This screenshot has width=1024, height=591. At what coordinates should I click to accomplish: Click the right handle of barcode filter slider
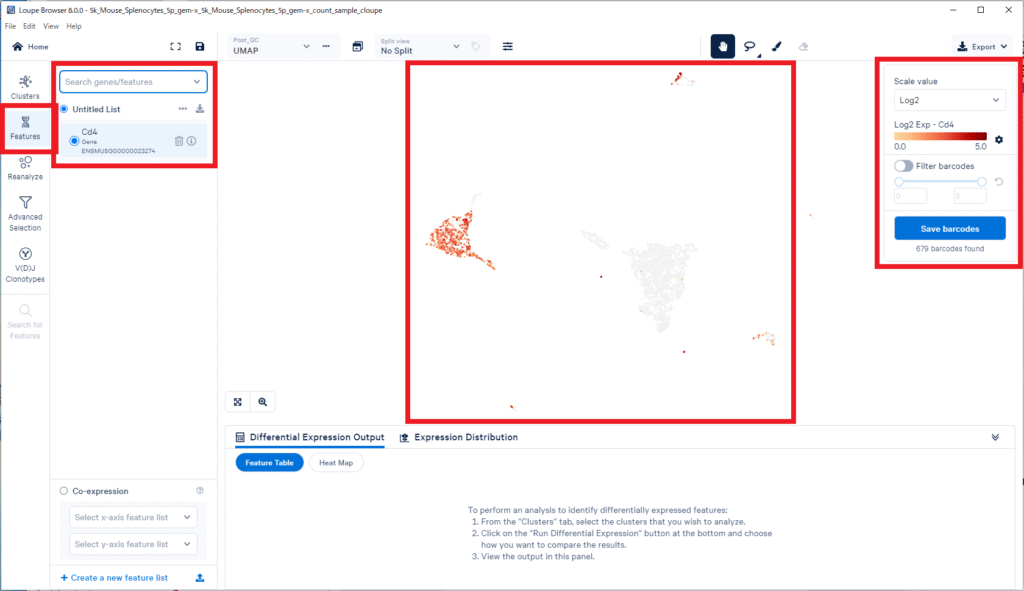pyautogui.click(x=982, y=181)
